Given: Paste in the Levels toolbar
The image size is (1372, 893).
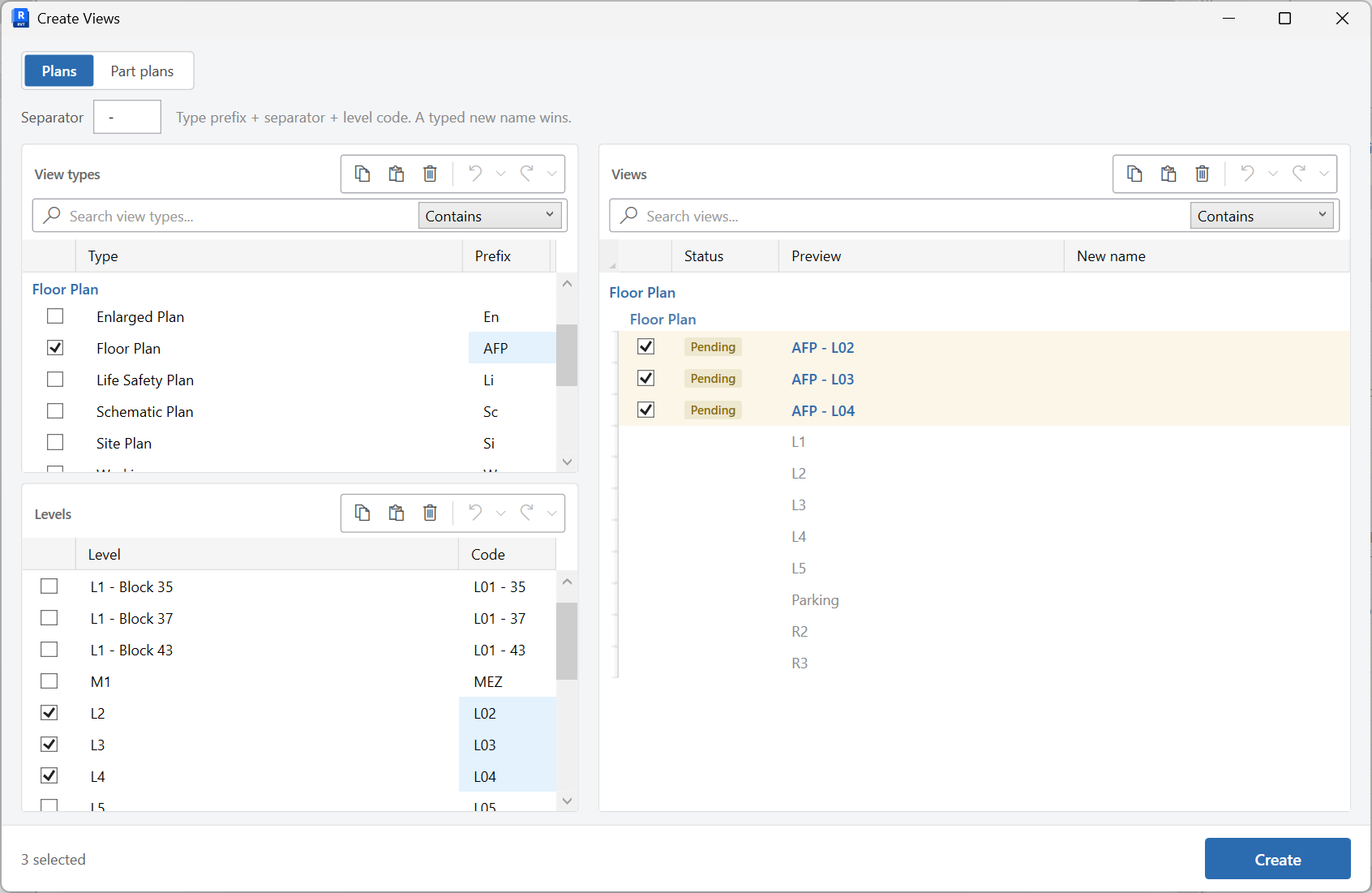Looking at the screenshot, I should [397, 513].
